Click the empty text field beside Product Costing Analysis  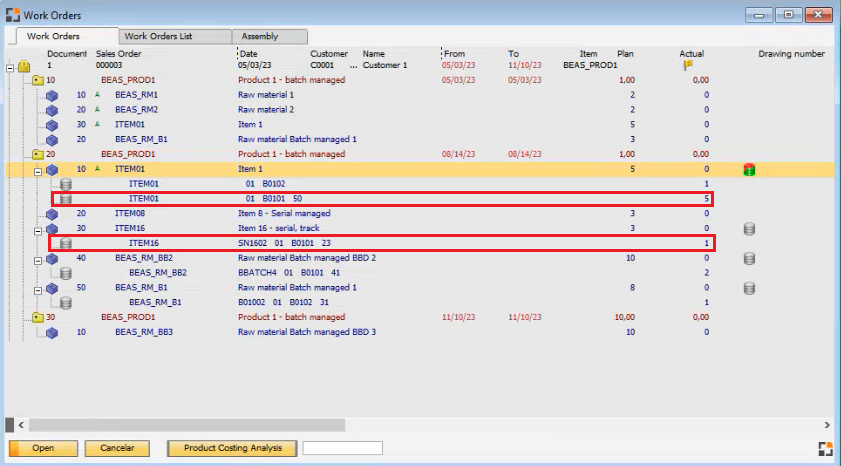342,448
